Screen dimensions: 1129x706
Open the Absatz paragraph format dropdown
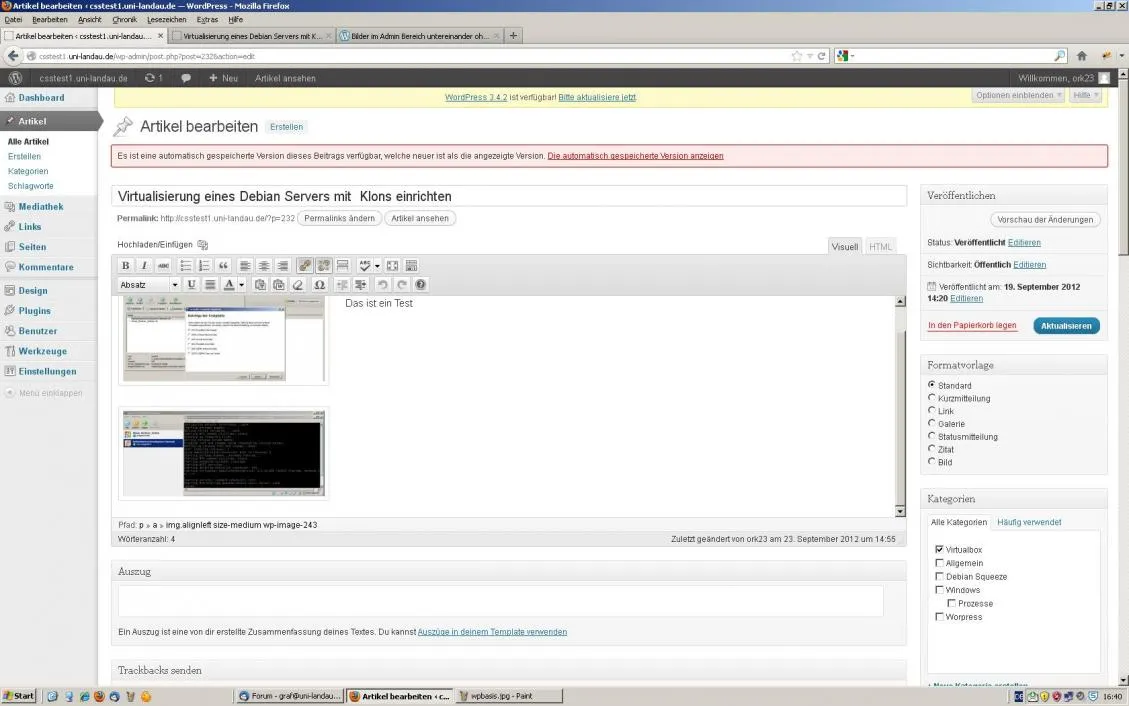coord(148,284)
